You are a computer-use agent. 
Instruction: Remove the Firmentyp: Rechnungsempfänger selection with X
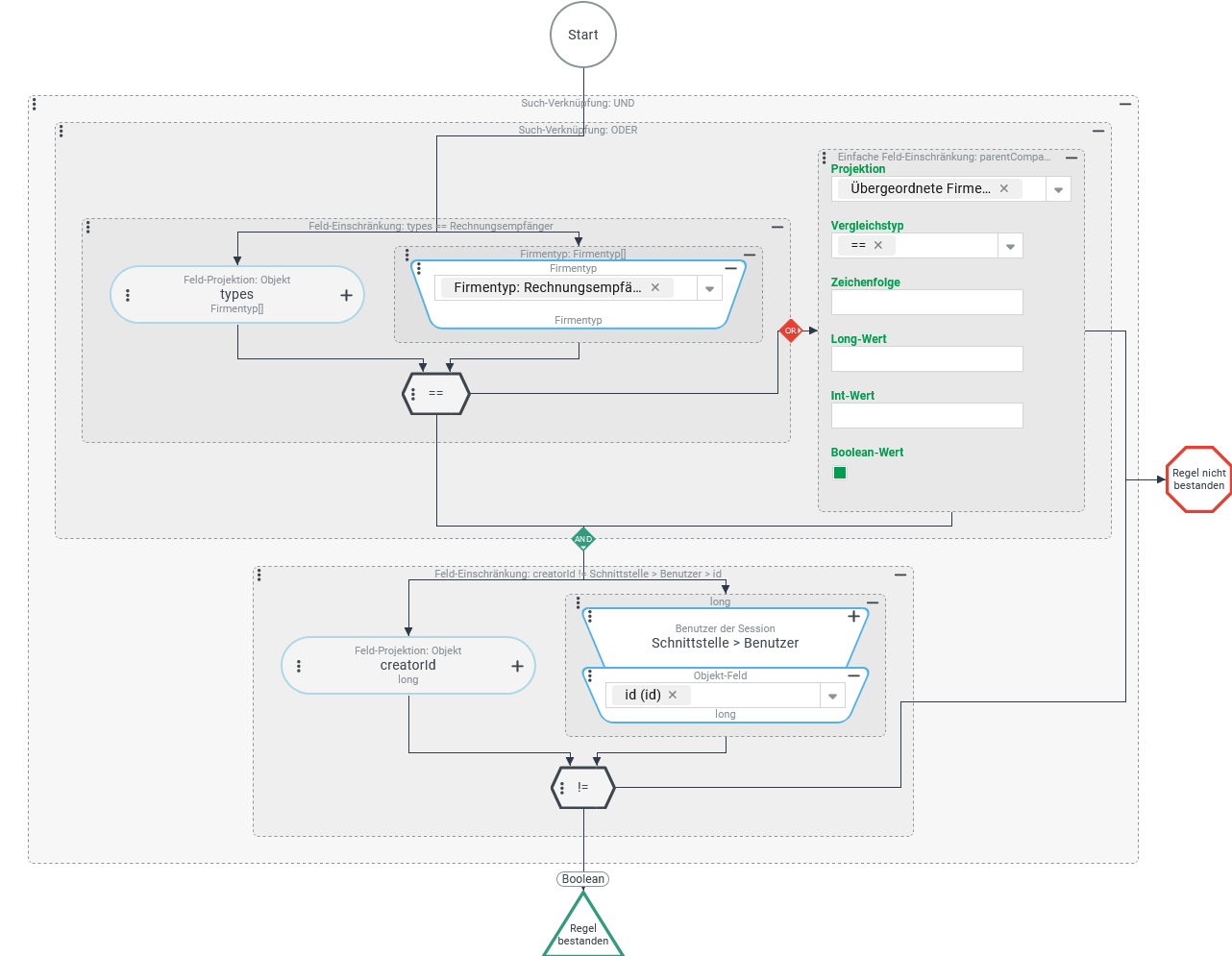coord(655,287)
